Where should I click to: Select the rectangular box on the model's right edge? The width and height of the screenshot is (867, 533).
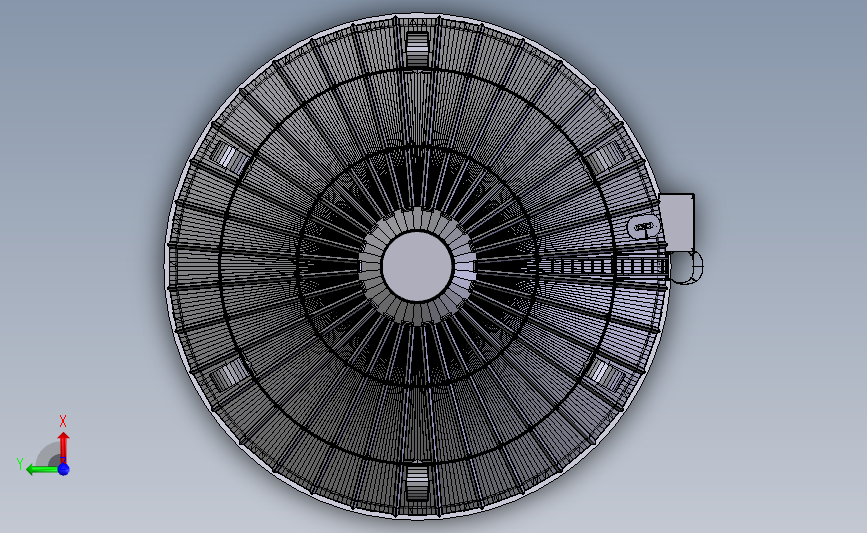click(677, 222)
